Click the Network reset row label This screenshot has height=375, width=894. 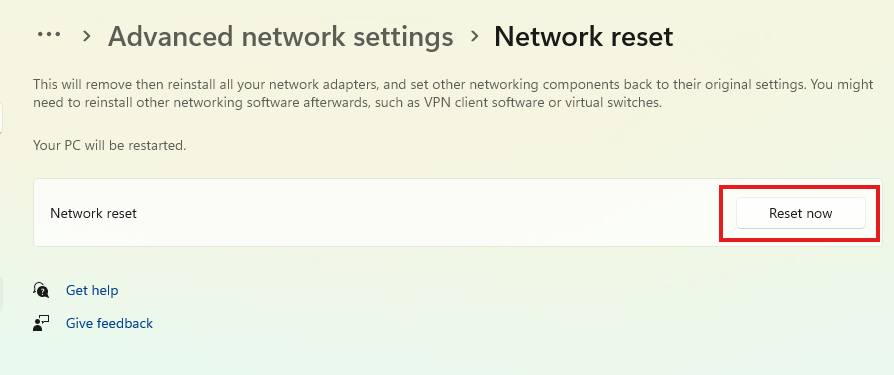94,213
